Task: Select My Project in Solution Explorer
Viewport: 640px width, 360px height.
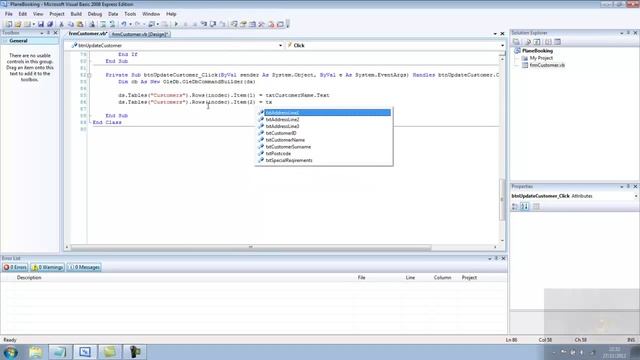Action: (541, 58)
